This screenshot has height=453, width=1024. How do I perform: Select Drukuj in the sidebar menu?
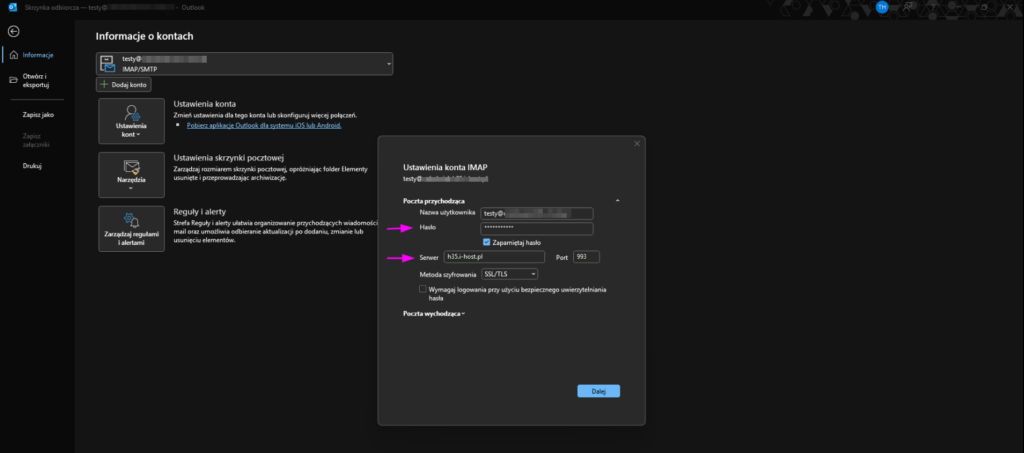[x=32, y=165]
